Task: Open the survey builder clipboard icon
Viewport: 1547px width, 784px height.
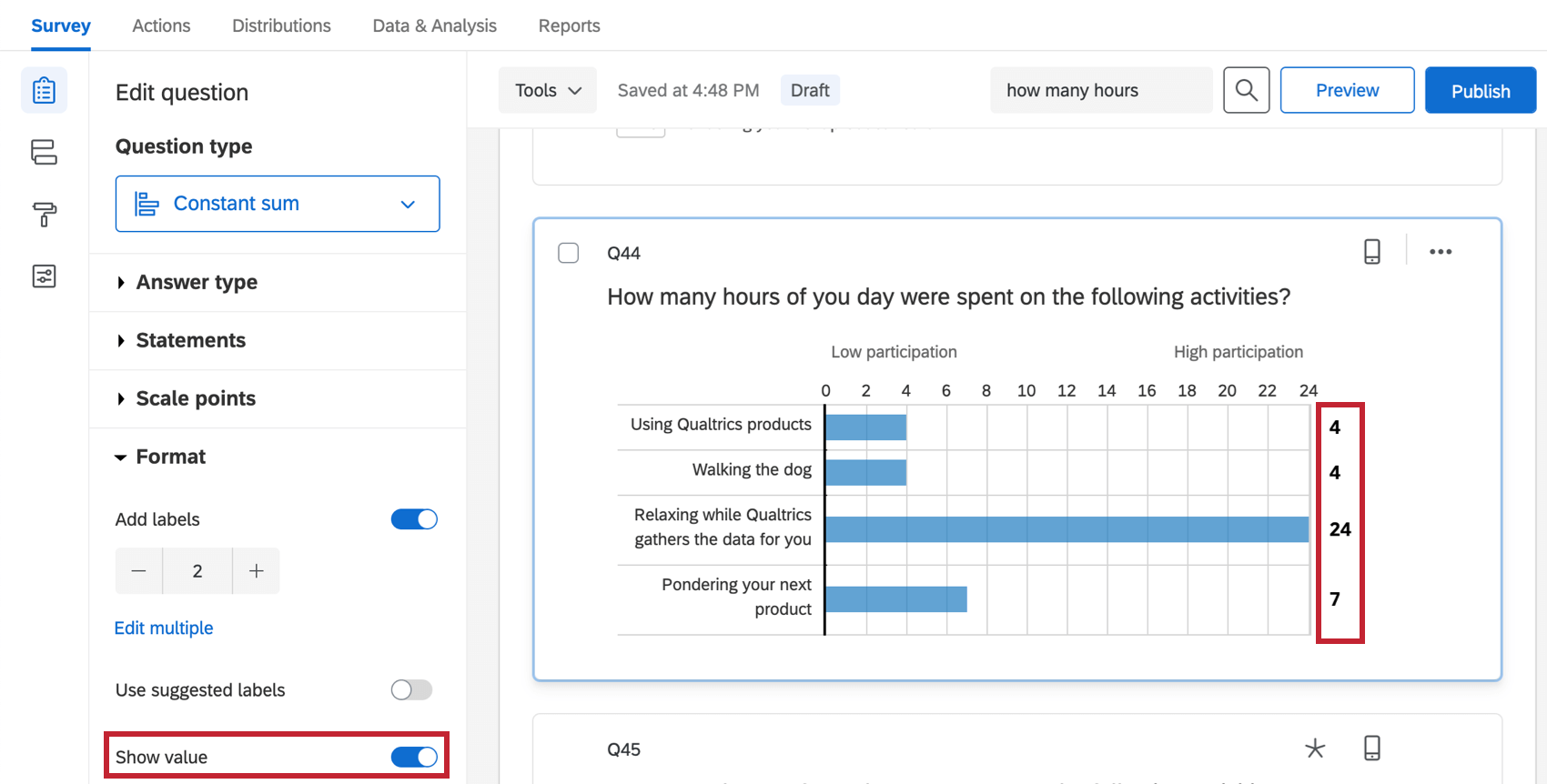Action: (x=44, y=91)
